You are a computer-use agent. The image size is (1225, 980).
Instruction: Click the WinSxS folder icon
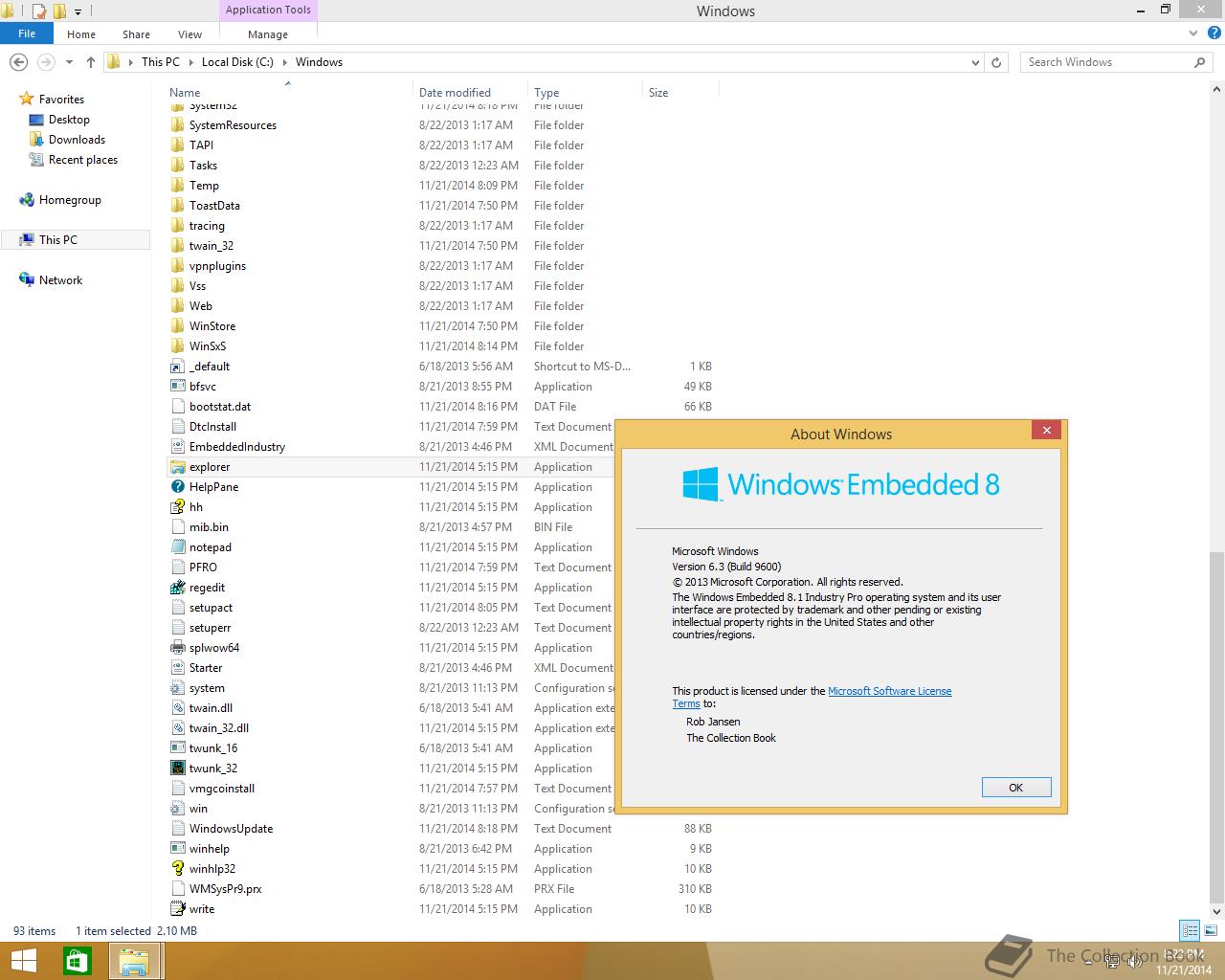[x=177, y=346]
